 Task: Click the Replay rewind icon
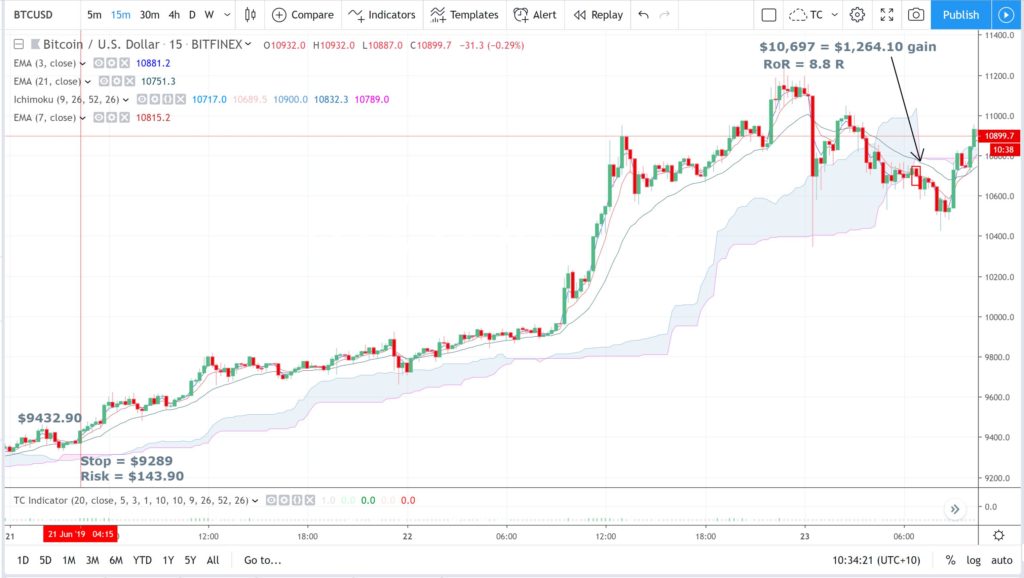click(579, 14)
